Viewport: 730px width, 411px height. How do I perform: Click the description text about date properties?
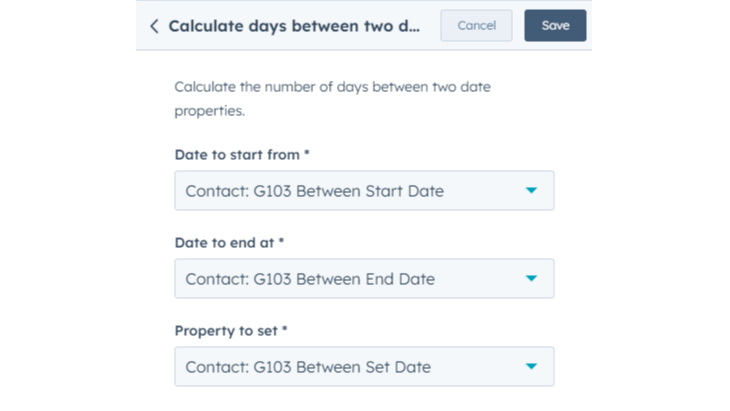[332, 99]
